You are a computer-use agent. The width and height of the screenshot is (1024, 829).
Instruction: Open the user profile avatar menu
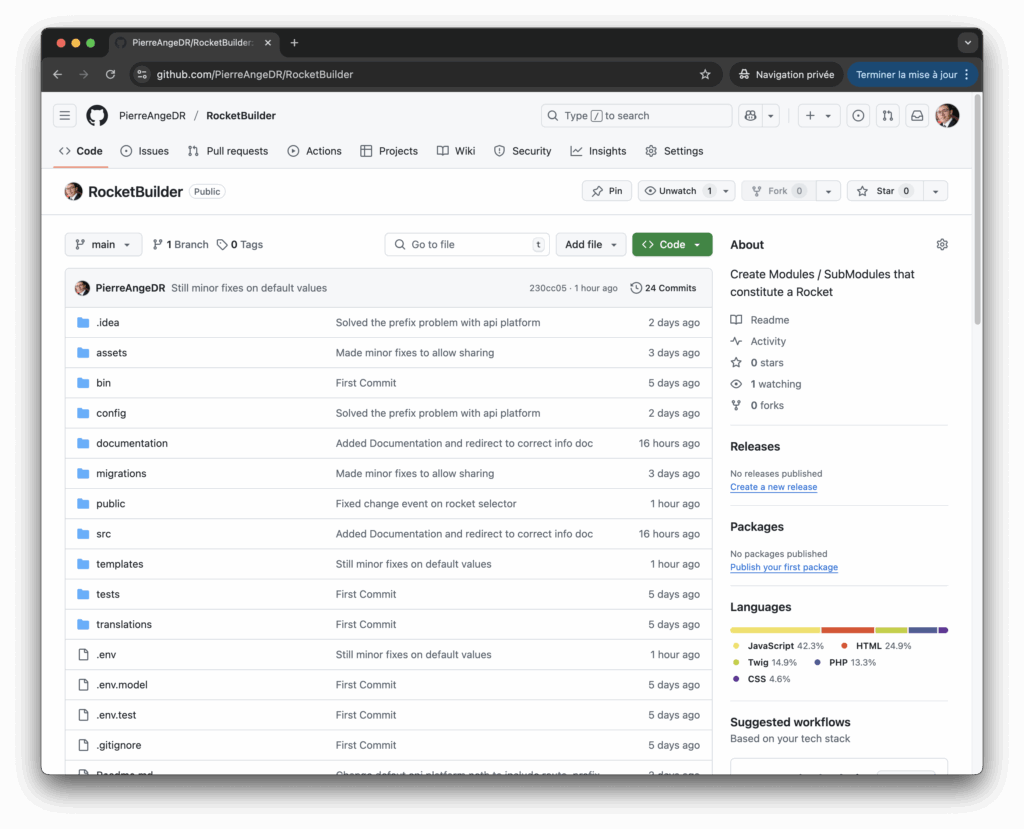coord(947,116)
